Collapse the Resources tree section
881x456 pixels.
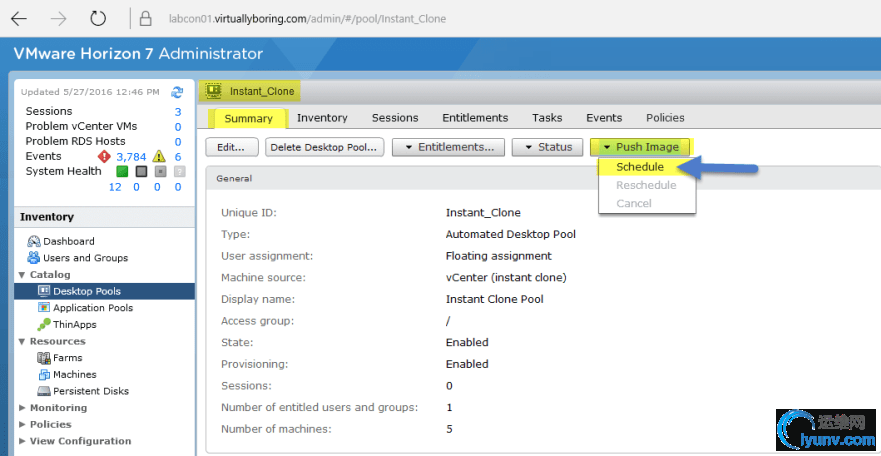tap(22, 341)
